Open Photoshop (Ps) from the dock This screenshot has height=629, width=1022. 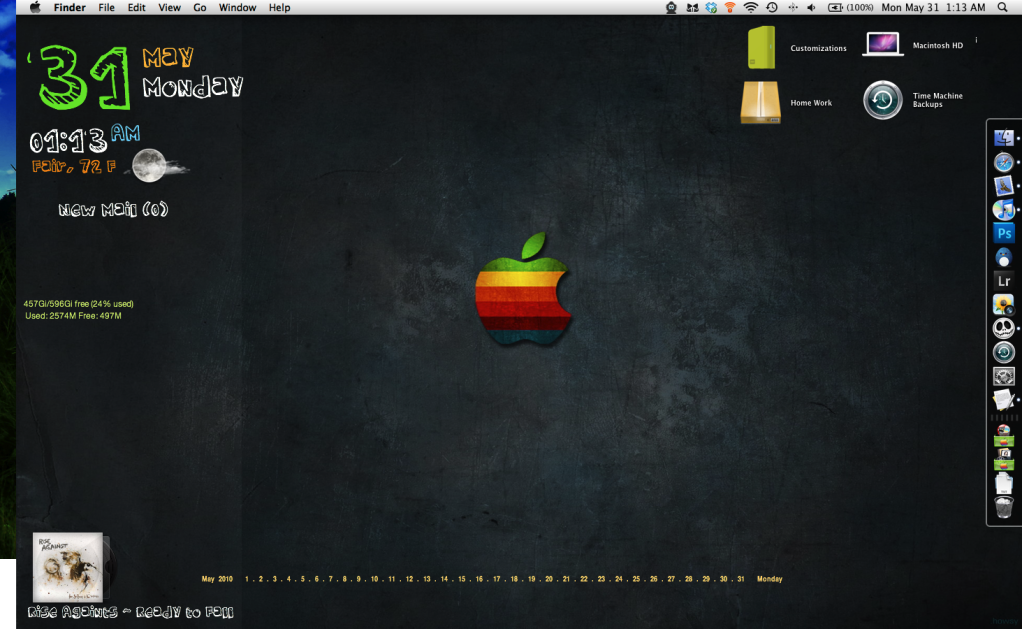tap(1004, 233)
